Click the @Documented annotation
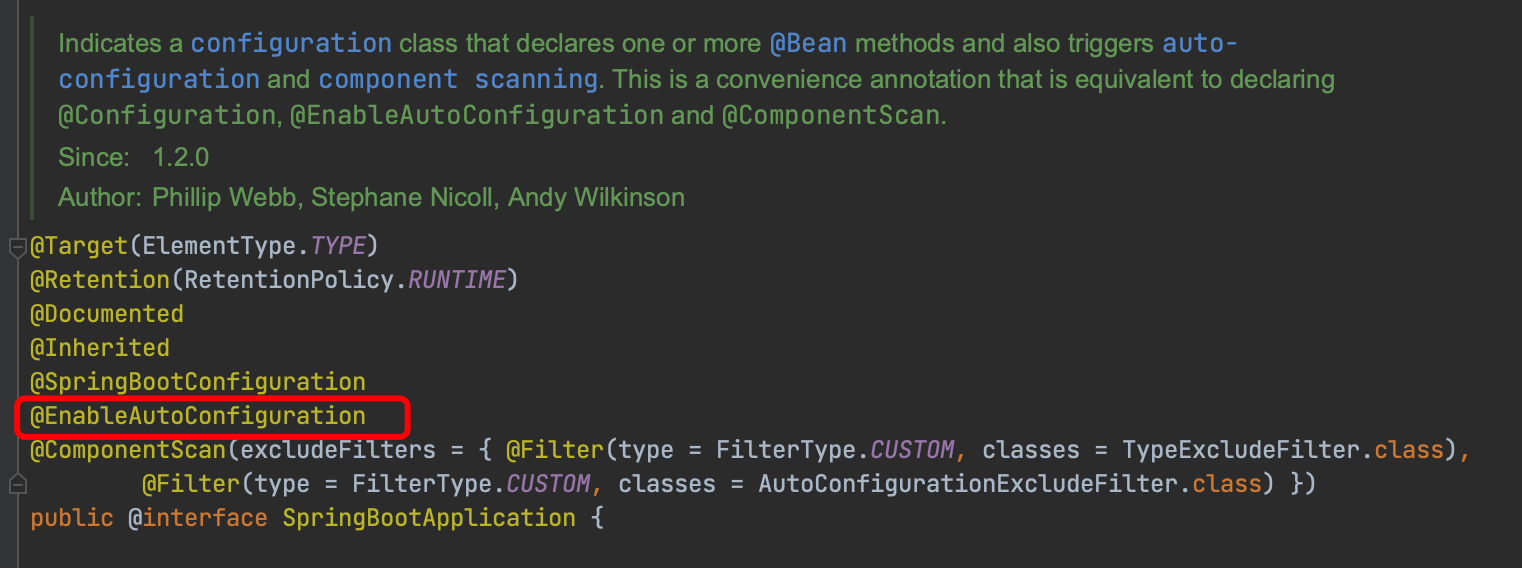This screenshot has height=568, width=1522. 107,314
